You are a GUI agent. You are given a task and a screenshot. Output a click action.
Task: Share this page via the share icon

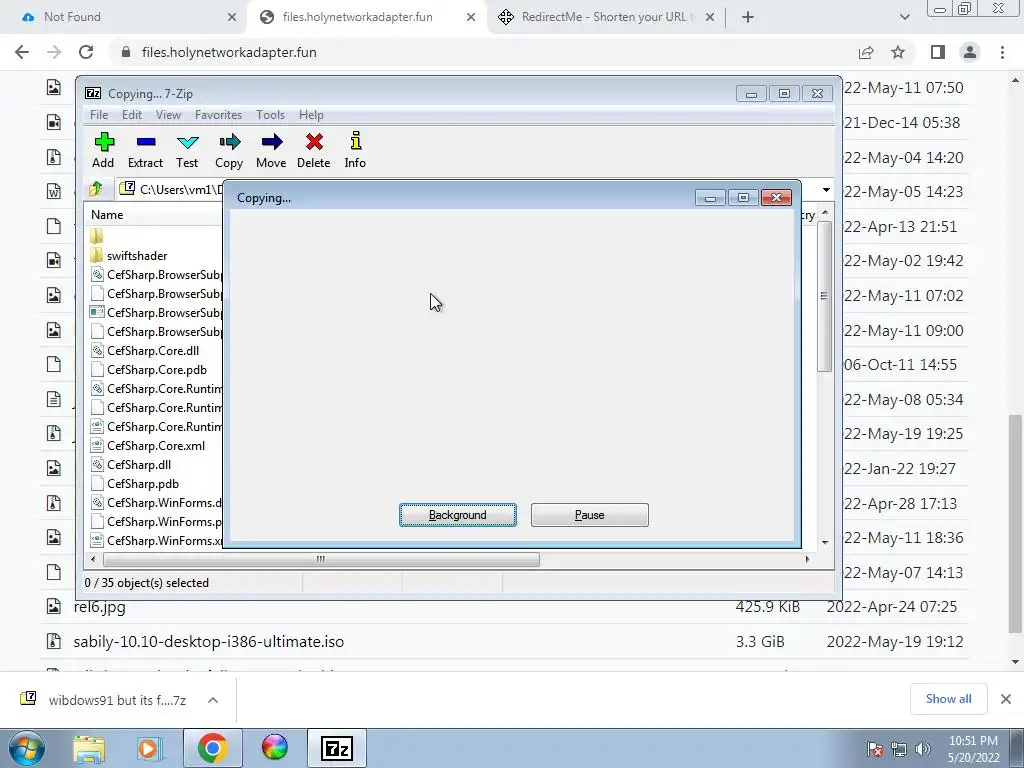(x=866, y=52)
